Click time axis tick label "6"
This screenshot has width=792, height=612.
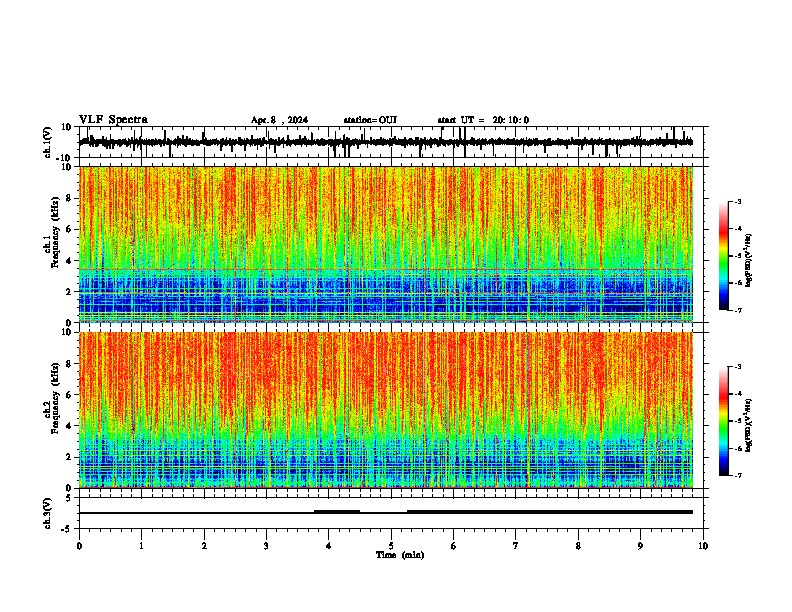(453, 546)
